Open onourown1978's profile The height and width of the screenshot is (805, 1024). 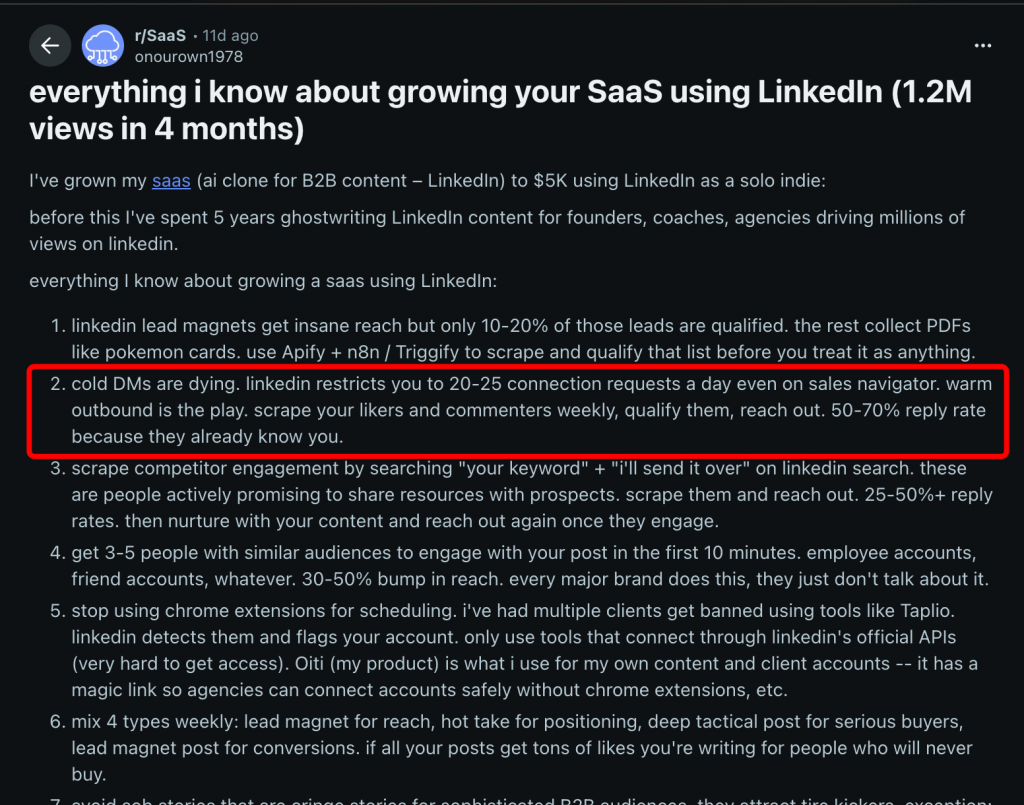[x=188, y=56]
